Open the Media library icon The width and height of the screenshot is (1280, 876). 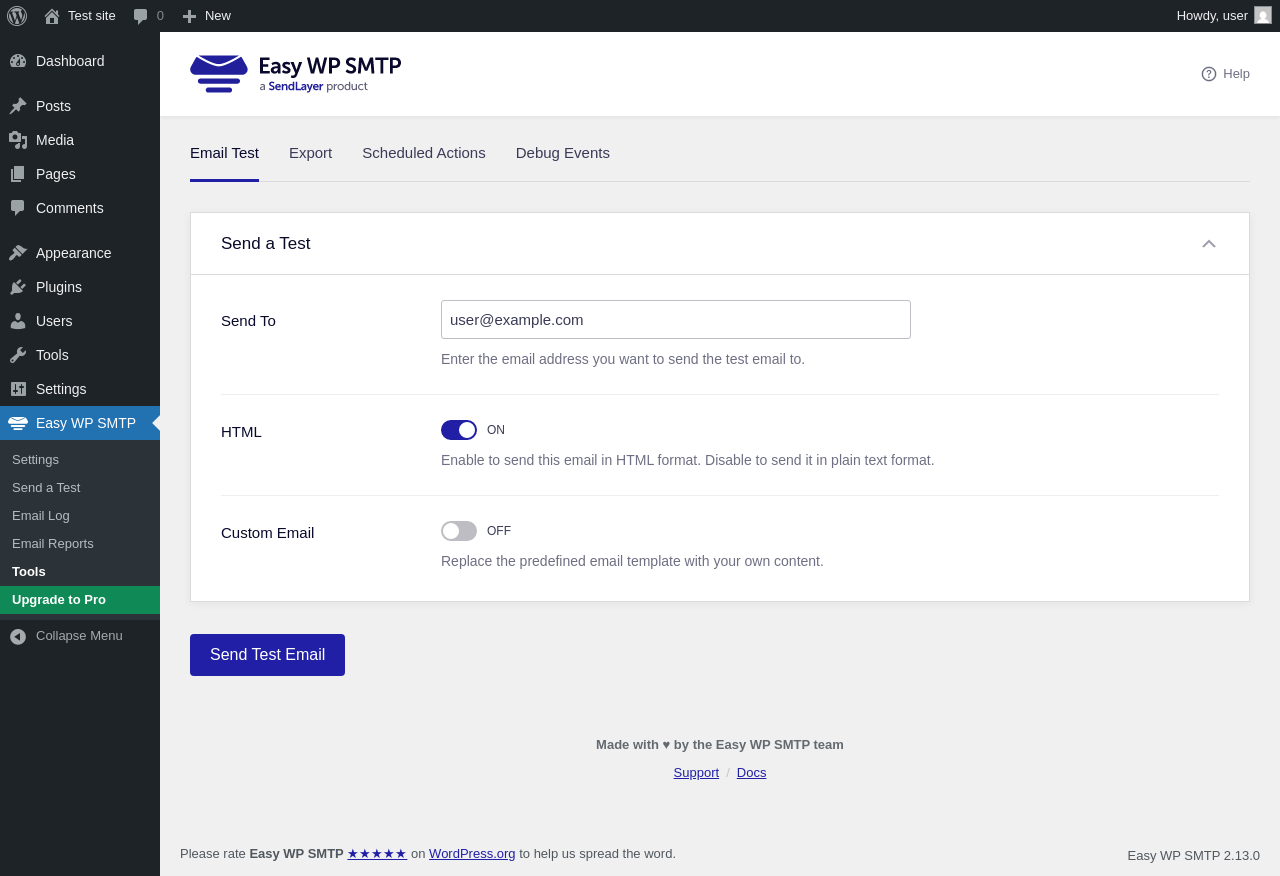[x=18, y=140]
